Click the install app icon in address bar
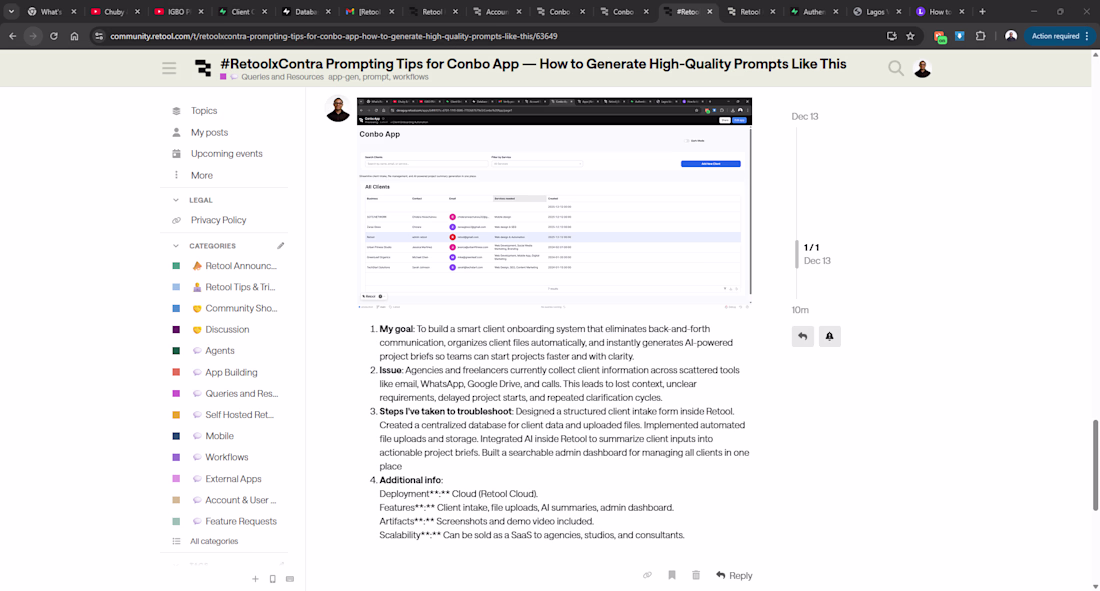1100x591 pixels. coord(892,36)
